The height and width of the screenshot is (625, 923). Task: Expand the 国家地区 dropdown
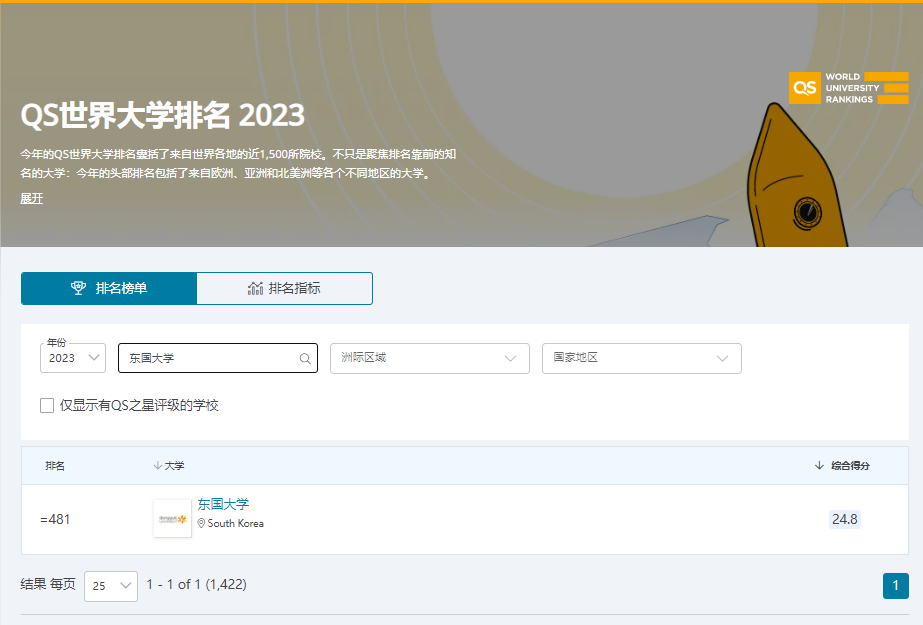pyautogui.click(x=642, y=358)
